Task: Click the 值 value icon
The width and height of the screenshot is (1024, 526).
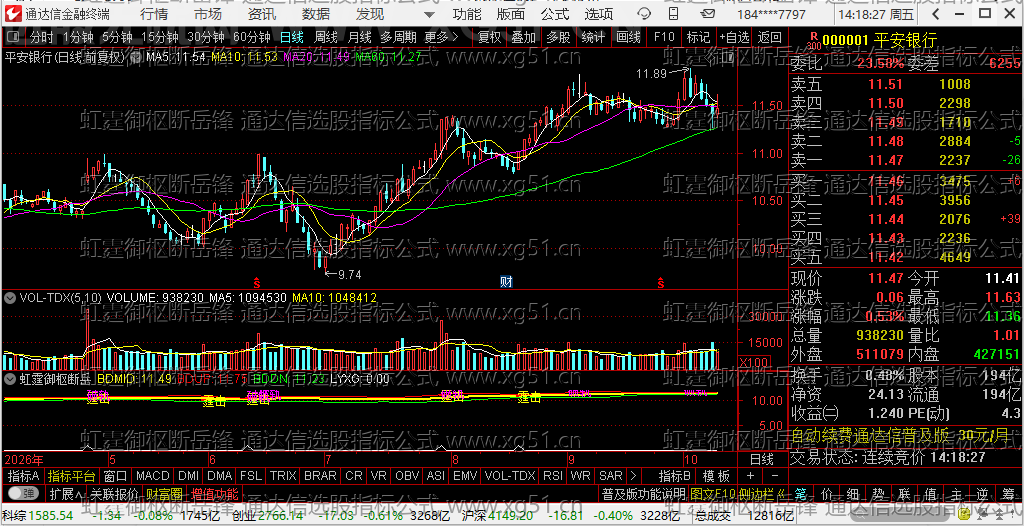Action: [930, 493]
